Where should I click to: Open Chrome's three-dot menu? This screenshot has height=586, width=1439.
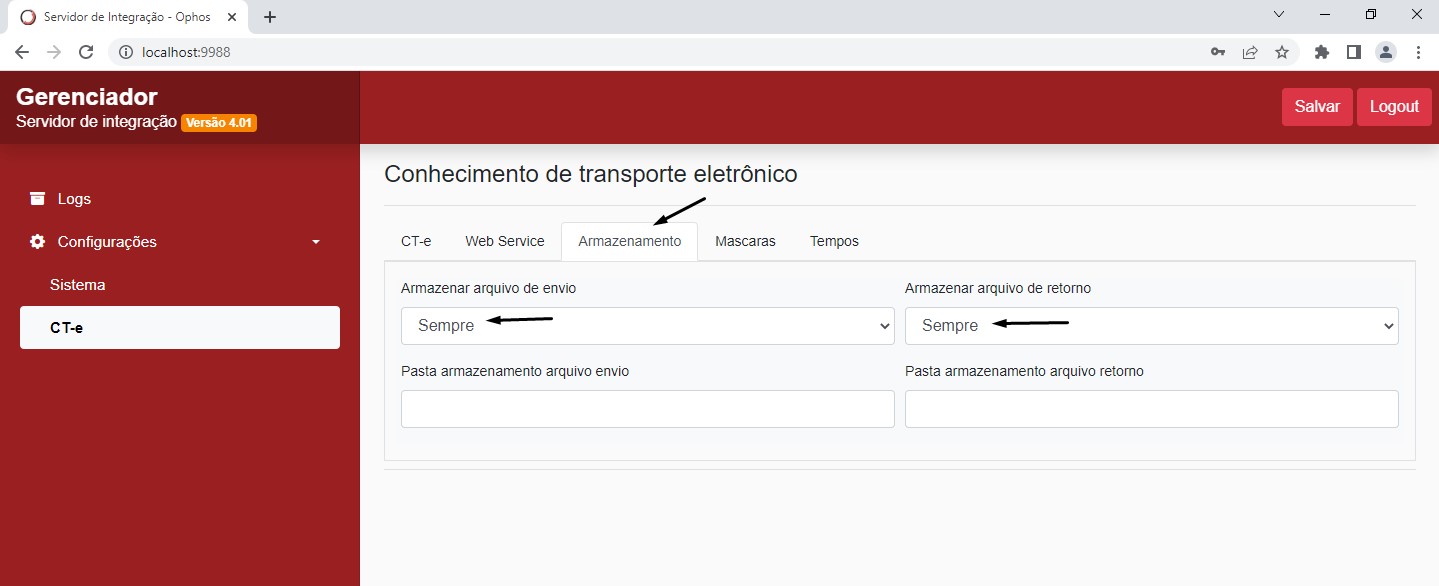coord(1418,52)
